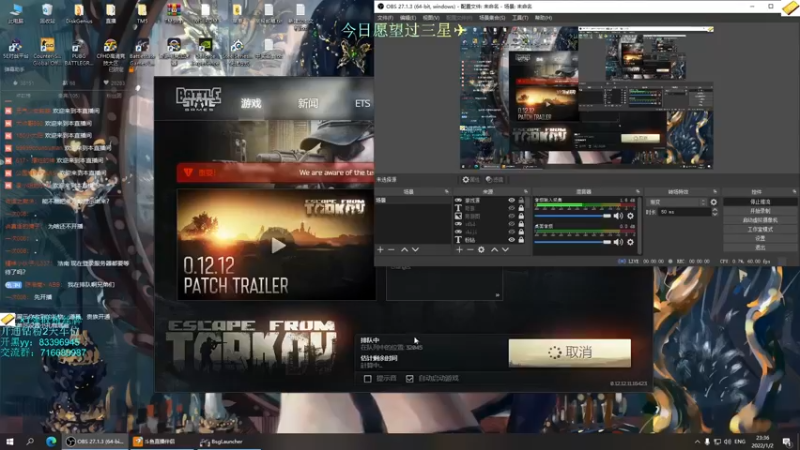This screenshot has height=450, width=800.
Task: Open Microsoft Edge from taskbar
Action: pos(51,442)
